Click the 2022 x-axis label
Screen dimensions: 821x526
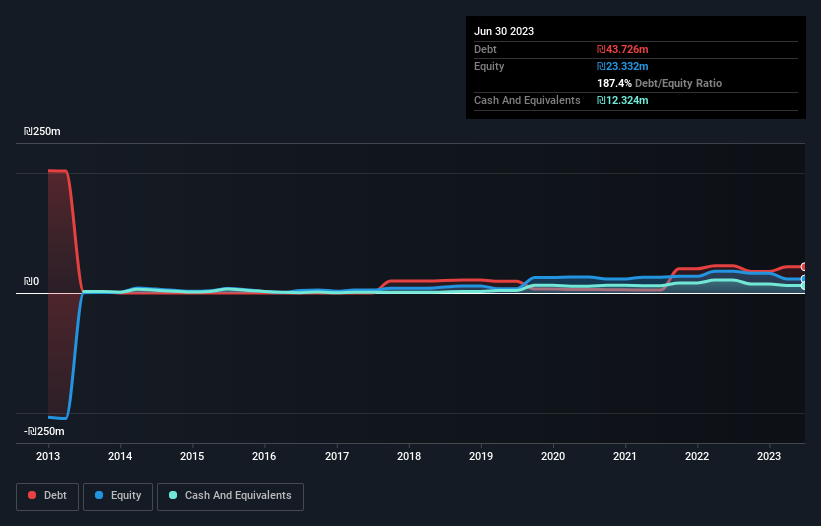click(697, 456)
